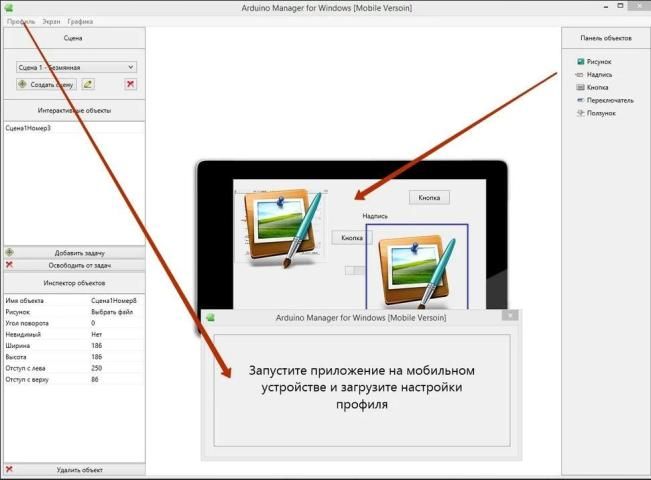The image size is (651, 480).
Task: Select Сцена1Номер3 in the interactive objects list
Action: pyautogui.click(x=29, y=129)
